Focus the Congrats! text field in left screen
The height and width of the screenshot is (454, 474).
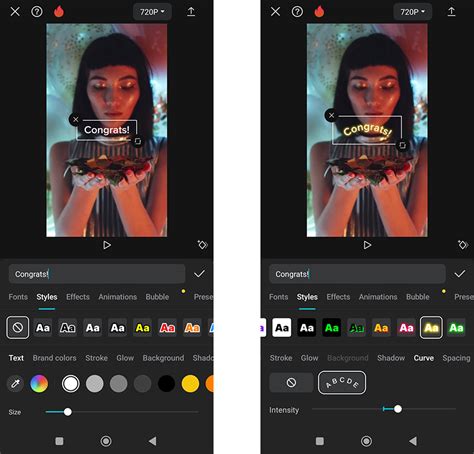point(97,274)
